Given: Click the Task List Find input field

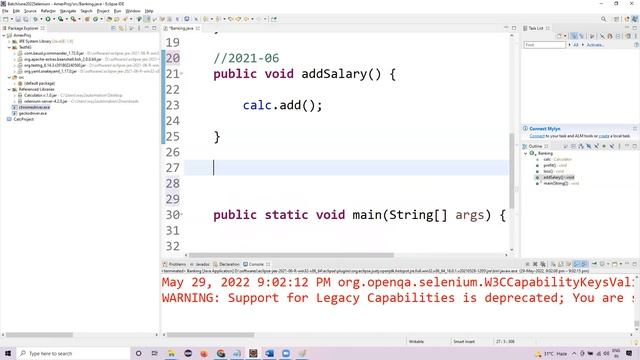Looking at the screenshot, I should tap(544, 45).
